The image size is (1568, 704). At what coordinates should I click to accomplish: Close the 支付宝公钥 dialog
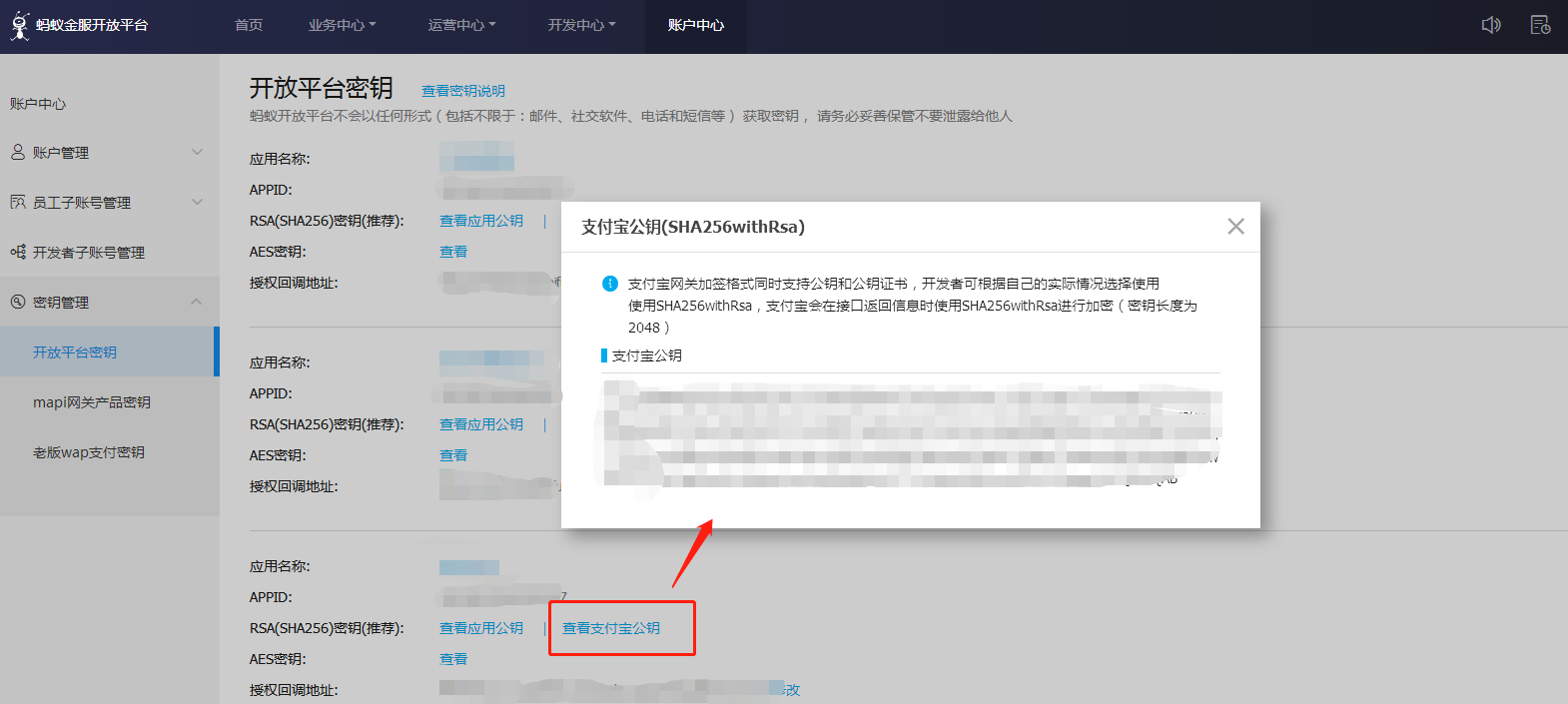tap(1235, 227)
